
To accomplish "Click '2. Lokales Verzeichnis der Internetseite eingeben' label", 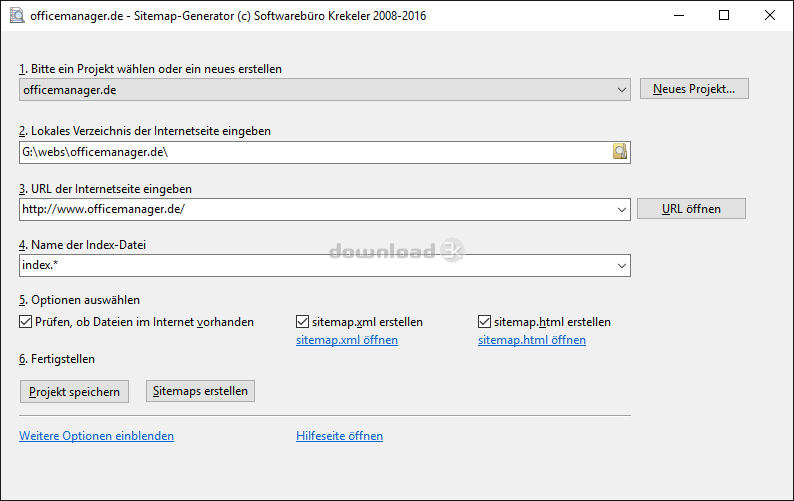I will coord(145,131).
